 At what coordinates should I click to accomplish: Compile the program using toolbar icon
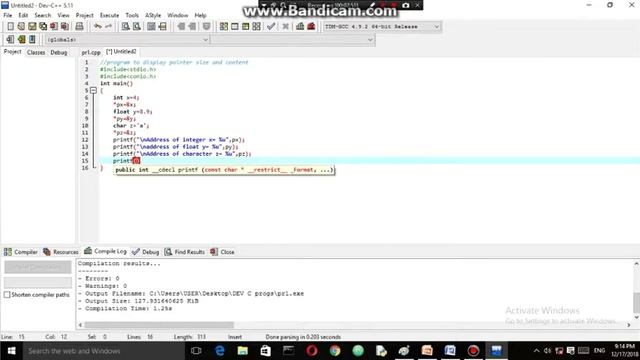click(224, 27)
